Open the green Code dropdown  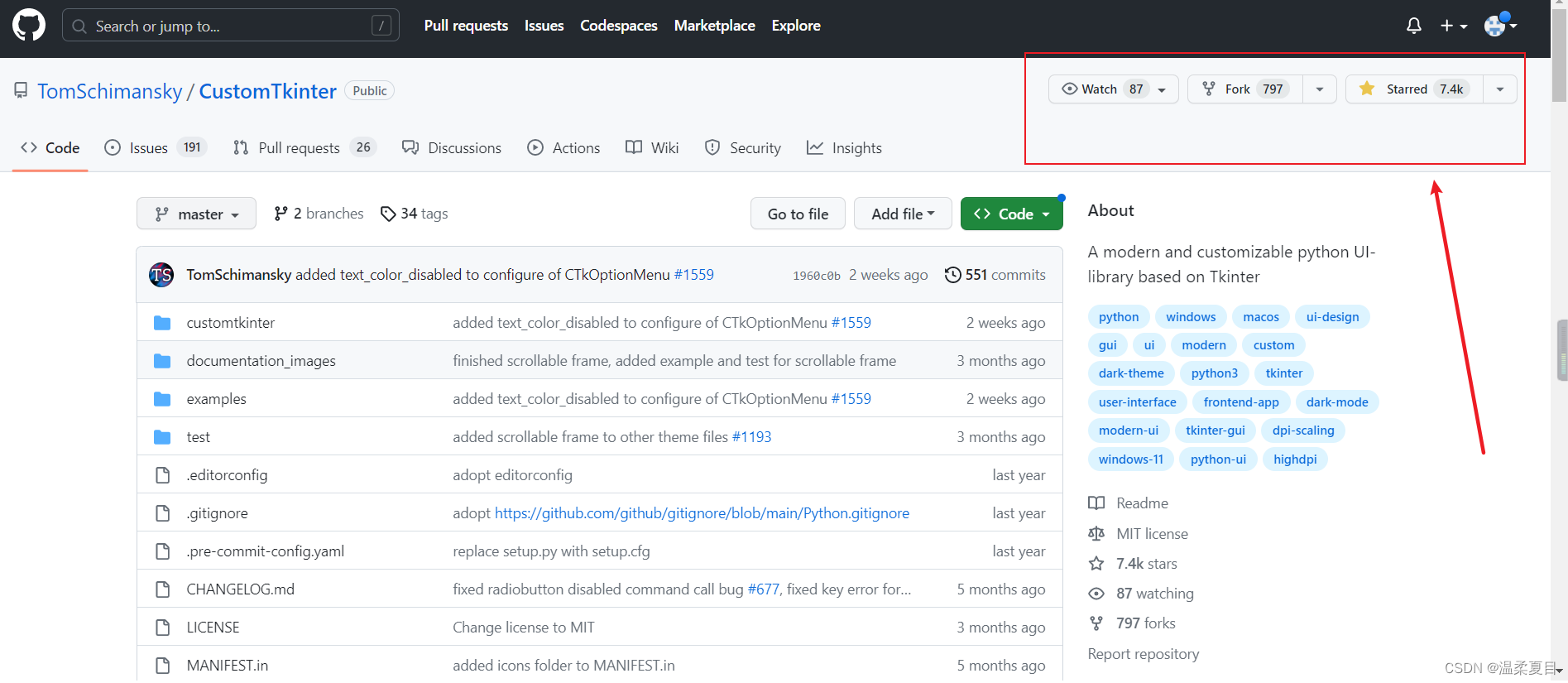pos(1012,214)
